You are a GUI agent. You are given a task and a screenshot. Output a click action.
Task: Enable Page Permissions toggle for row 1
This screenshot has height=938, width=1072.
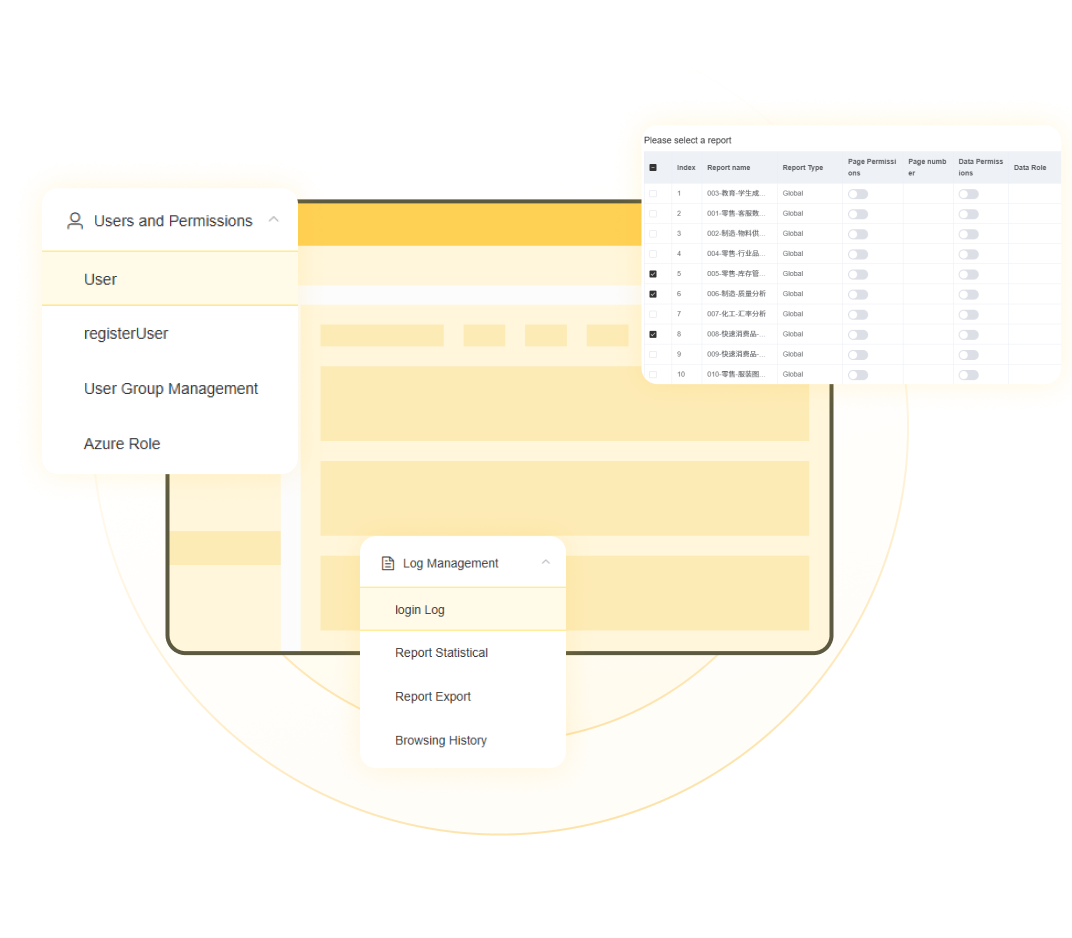858,194
